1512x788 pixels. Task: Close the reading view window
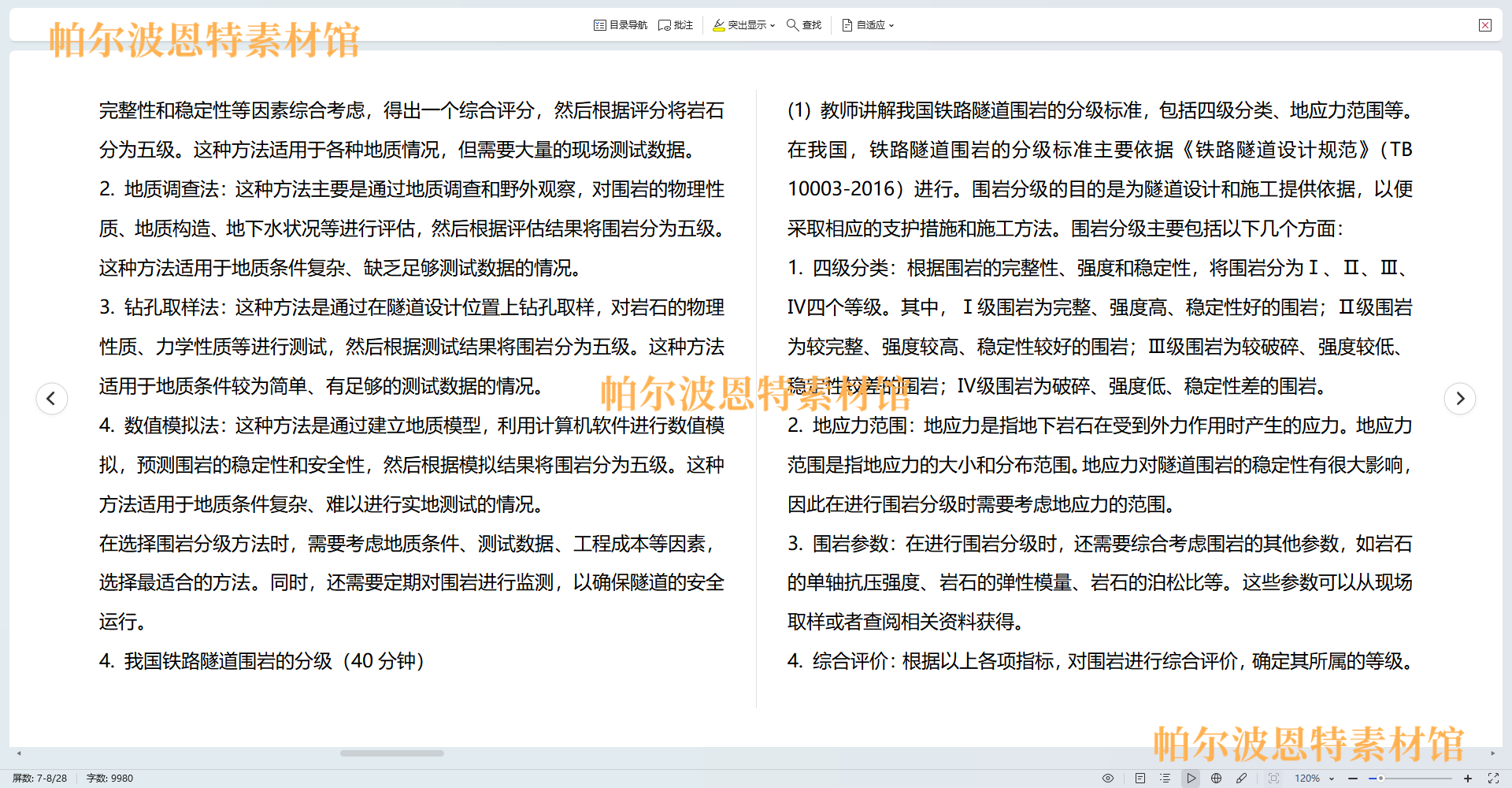click(1485, 25)
